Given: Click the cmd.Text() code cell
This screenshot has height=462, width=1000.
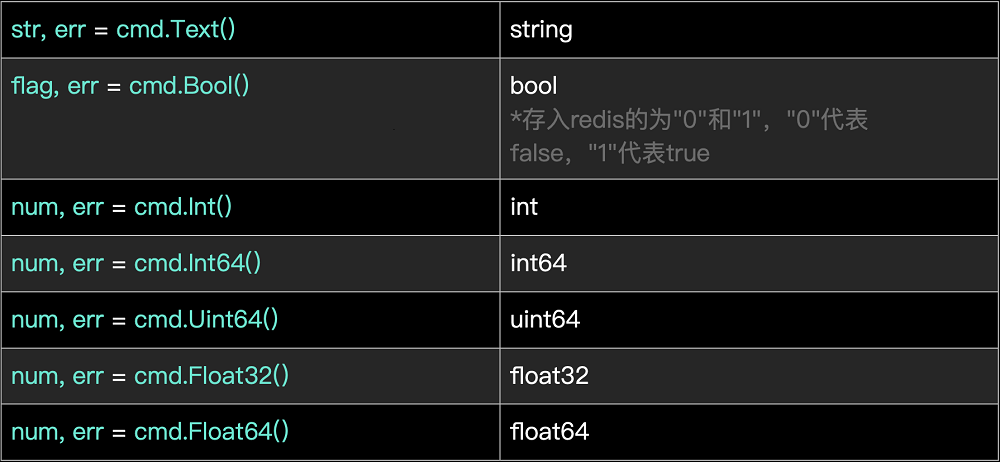Looking at the screenshot, I should tap(251, 29).
